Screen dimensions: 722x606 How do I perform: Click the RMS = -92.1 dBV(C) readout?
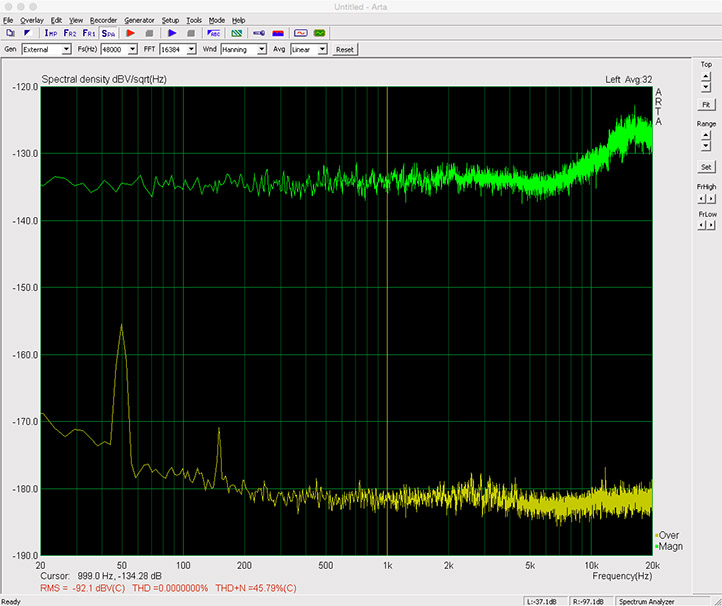(82, 588)
